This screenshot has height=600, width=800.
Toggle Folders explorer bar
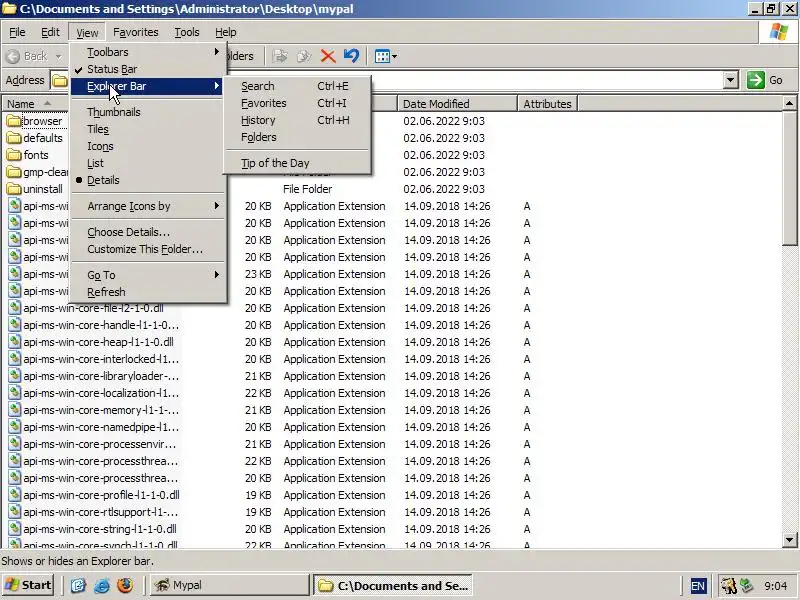coord(297,137)
